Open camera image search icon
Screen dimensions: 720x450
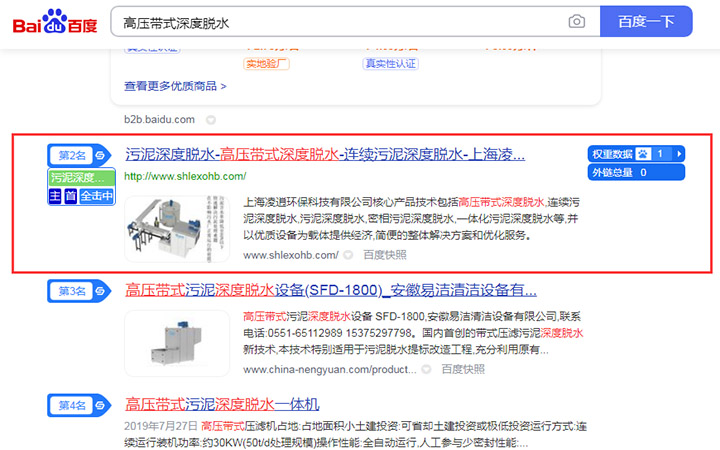point(576,22)
